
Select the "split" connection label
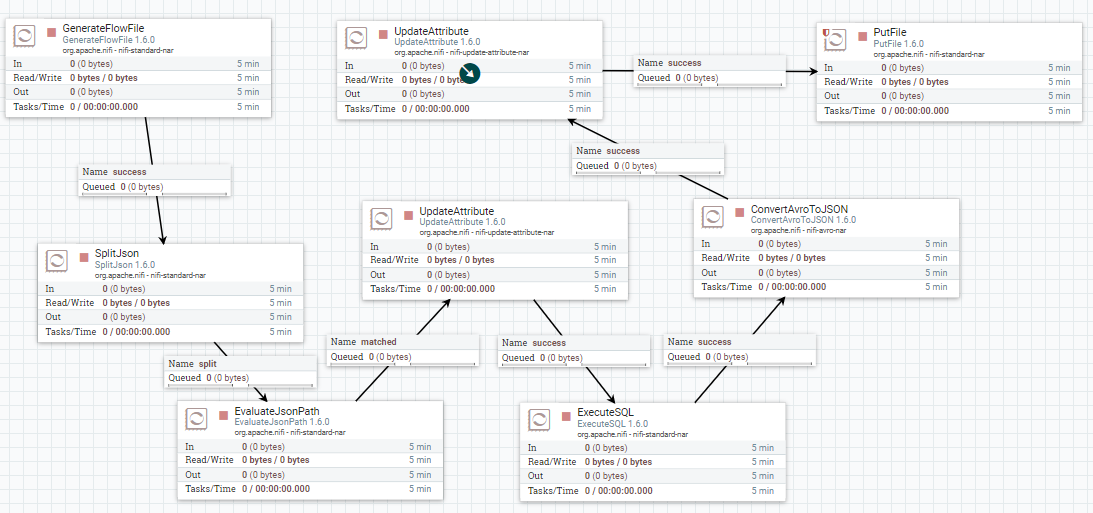pyautogui.click(x=240, y=371)
